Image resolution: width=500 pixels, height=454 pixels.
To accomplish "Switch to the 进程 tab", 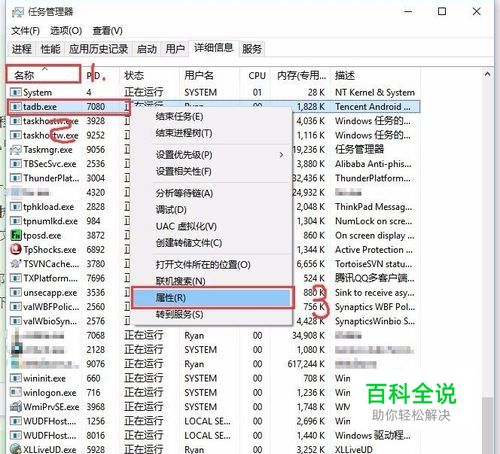I will (x=22, y=49).
